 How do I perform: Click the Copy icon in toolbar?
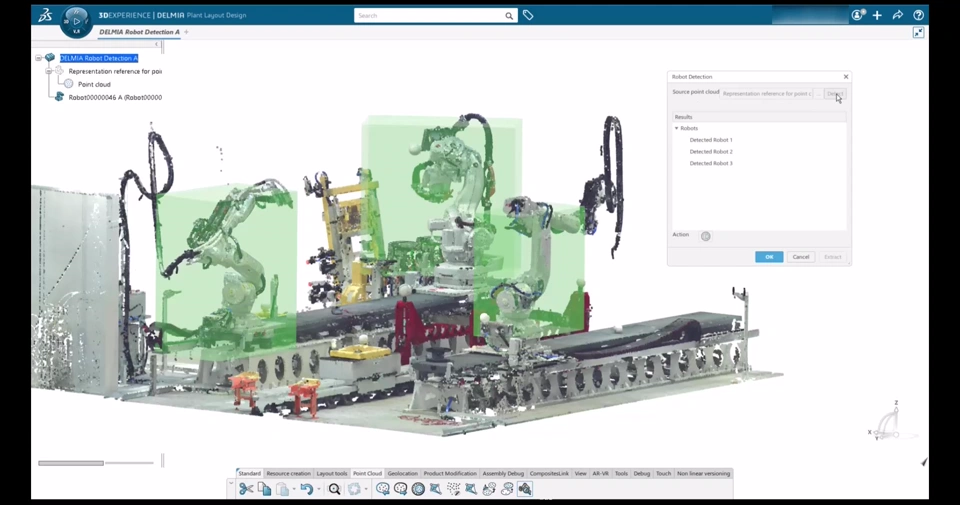(x=264, y=488)
